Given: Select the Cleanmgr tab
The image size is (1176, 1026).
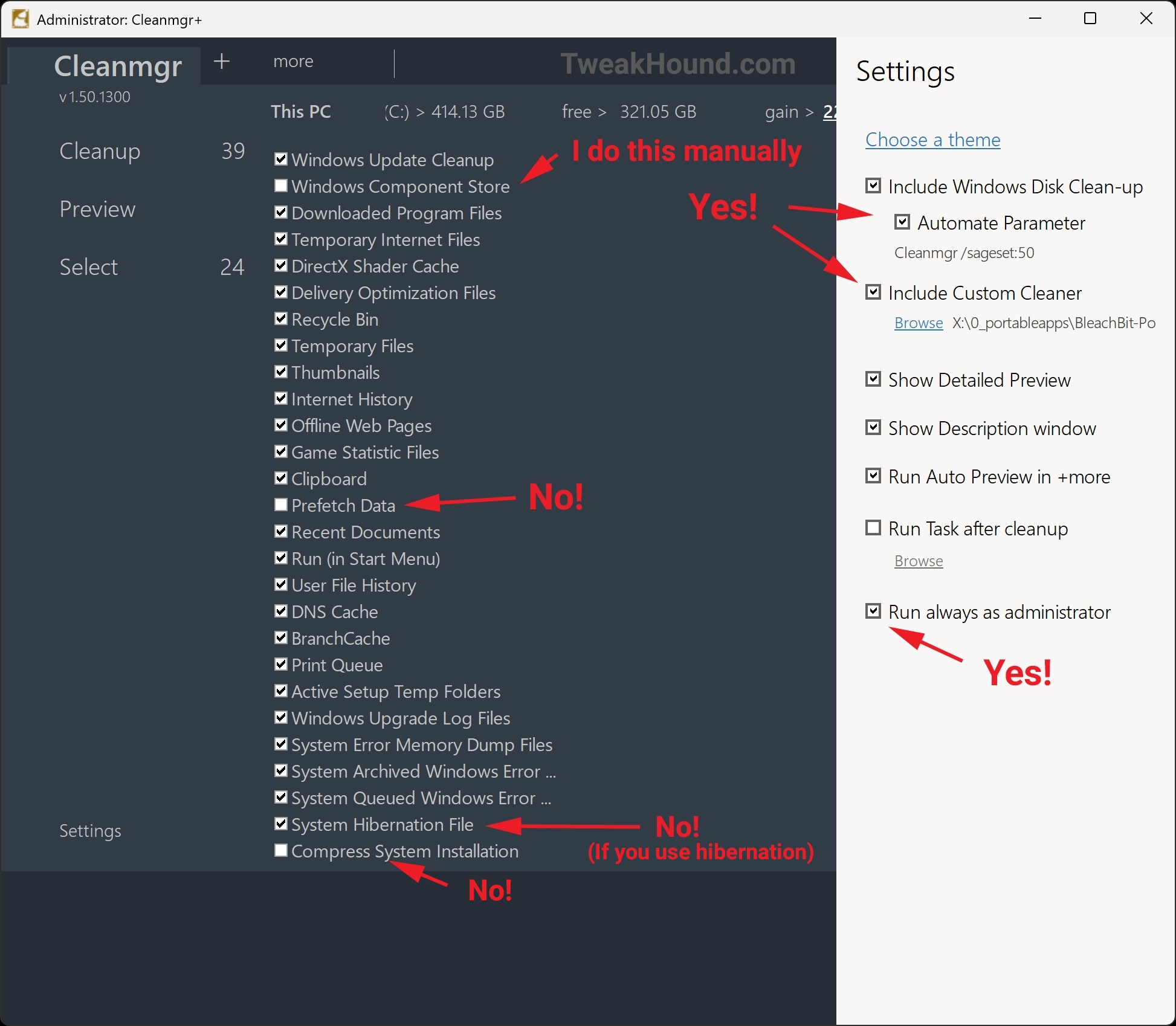Looking at the screenshot, I should [x=118, y=66].
